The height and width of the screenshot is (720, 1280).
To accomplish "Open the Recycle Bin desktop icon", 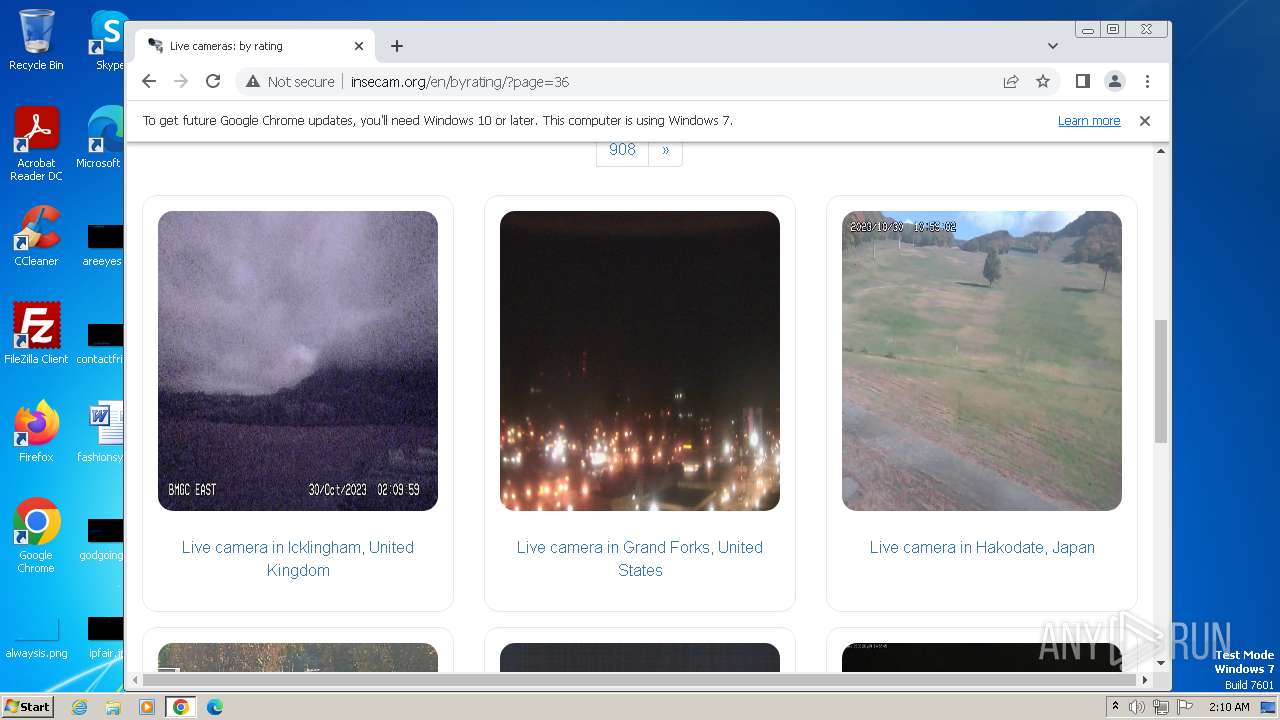I will [36, 40].
